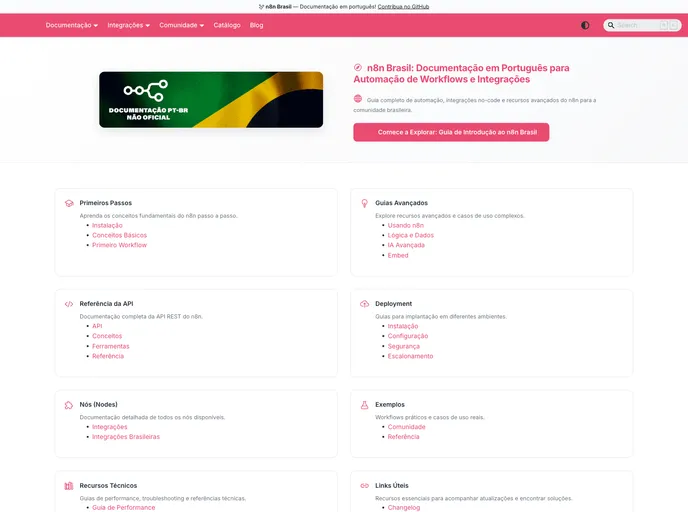Open Referência under Referência da API

pyautogui.click(x=108, y=356)
